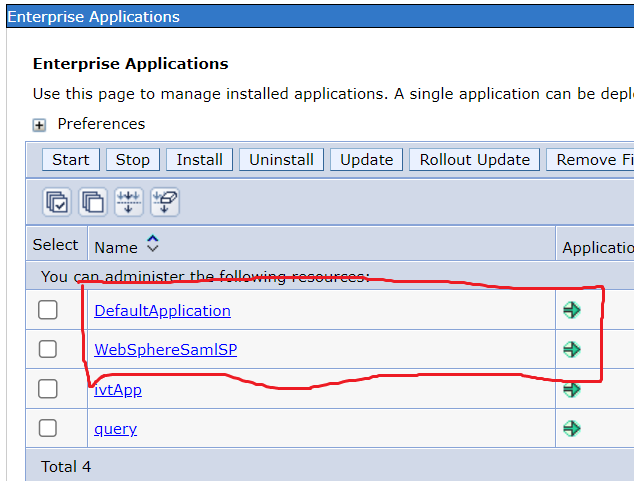The width and height of the screenshot is (634, 481).
Task: Show the filter view icon
Action: tap(129, 202)
